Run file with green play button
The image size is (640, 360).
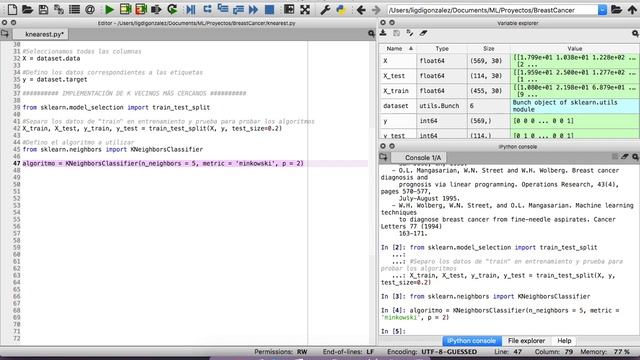109,9
